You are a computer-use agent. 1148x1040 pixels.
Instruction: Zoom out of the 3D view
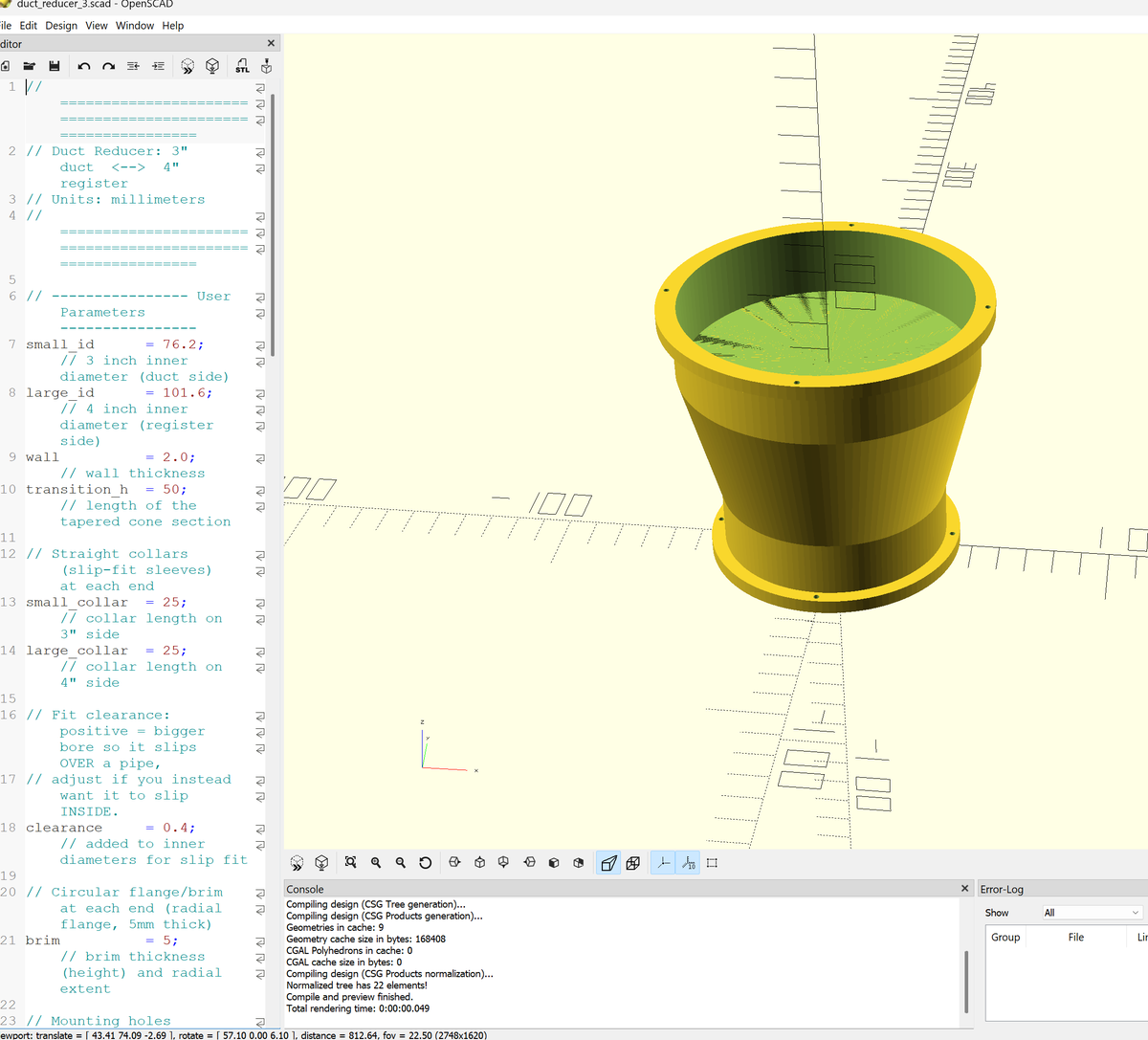point(401,863)
